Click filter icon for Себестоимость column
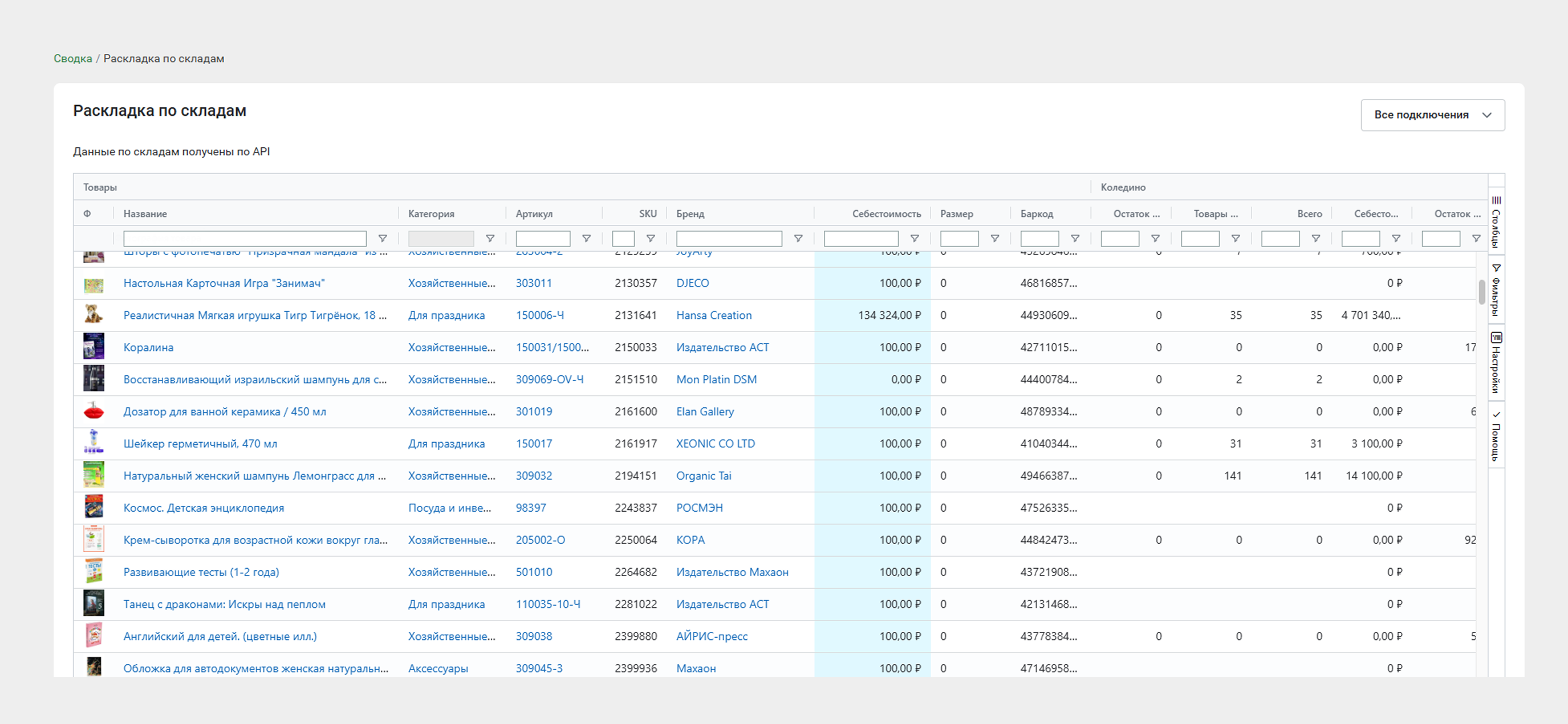The image size is (1568, 724). pyautogui.click(x=914, y=239)
